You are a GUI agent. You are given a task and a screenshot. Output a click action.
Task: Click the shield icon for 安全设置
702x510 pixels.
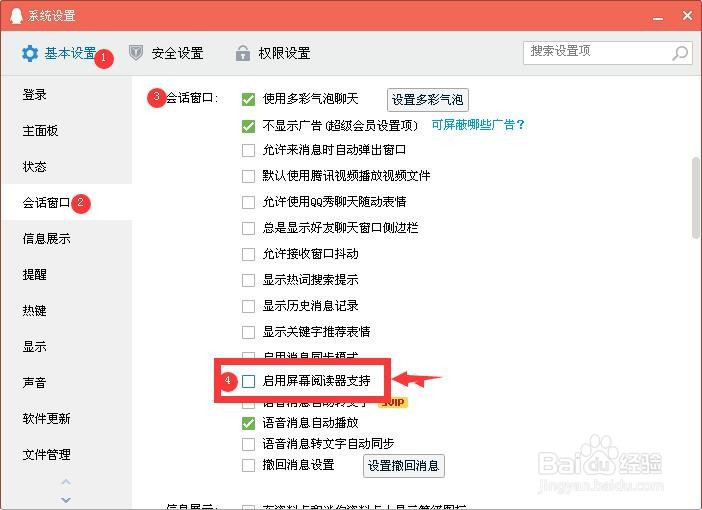tap(136, 52)
